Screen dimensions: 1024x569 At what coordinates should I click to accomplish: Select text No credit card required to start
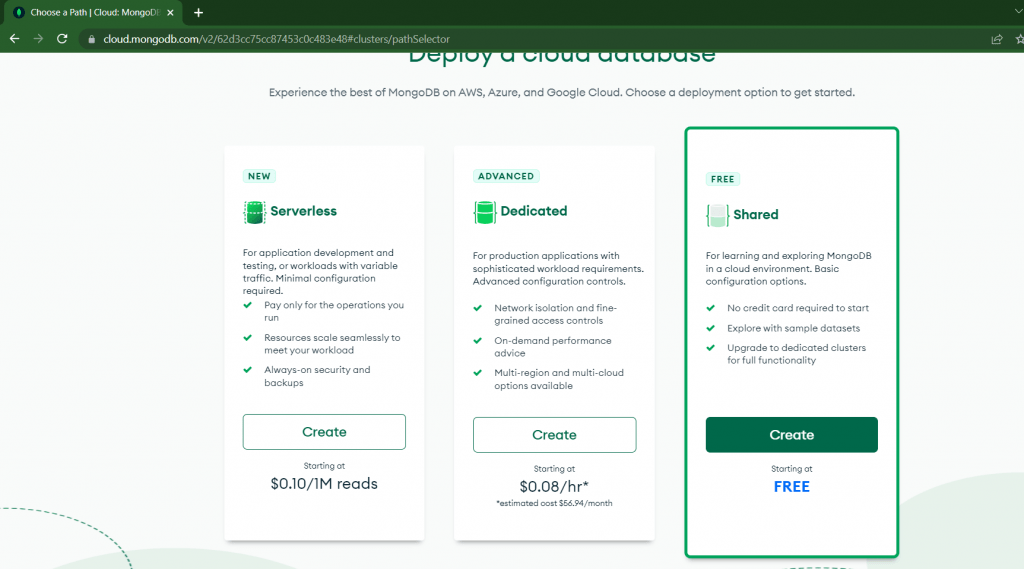(798, 308)
